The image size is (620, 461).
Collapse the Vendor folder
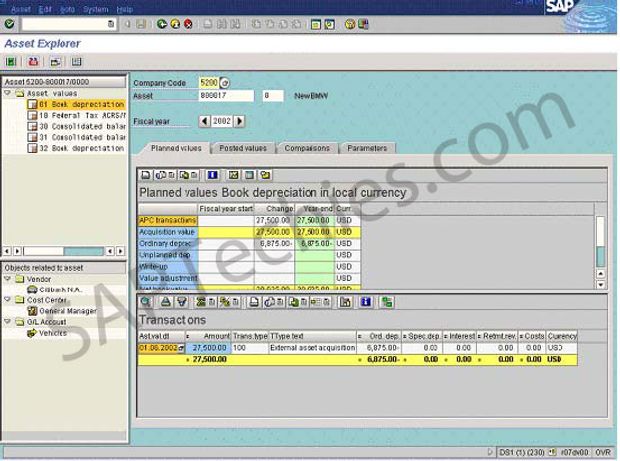(7, 279)
